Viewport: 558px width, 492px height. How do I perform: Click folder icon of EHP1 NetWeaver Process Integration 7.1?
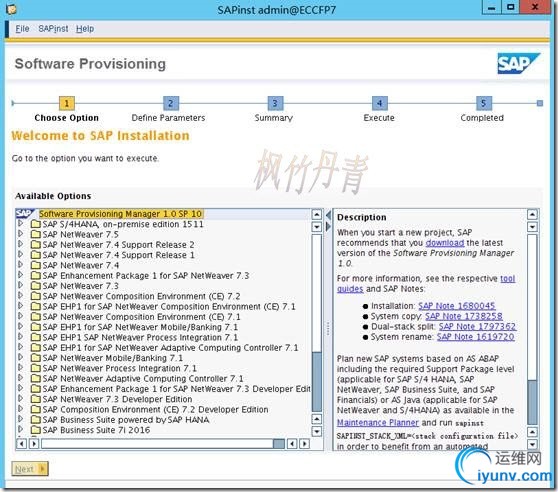point(36,338)
